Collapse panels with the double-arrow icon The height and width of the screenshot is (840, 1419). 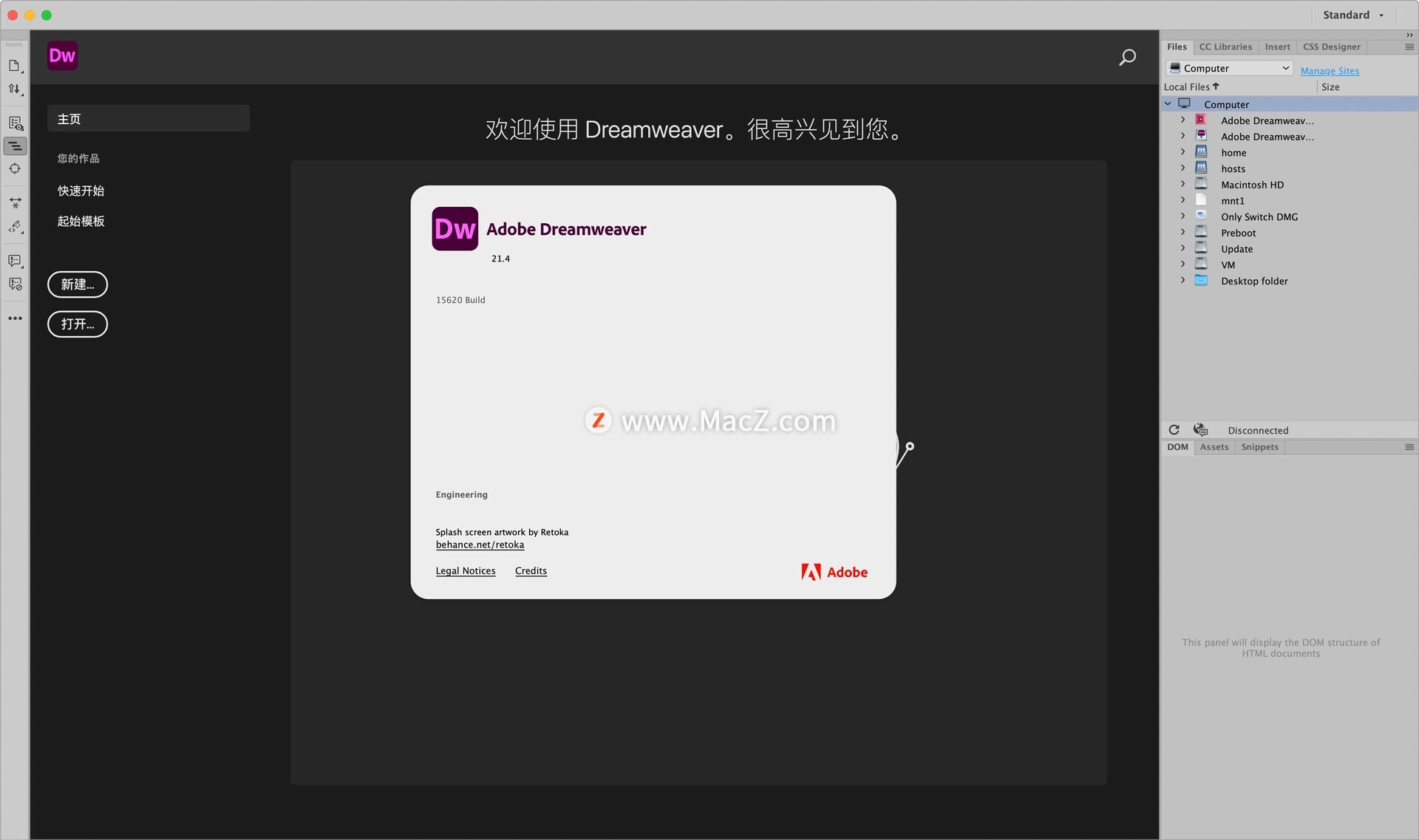[x=1409, y=35]
